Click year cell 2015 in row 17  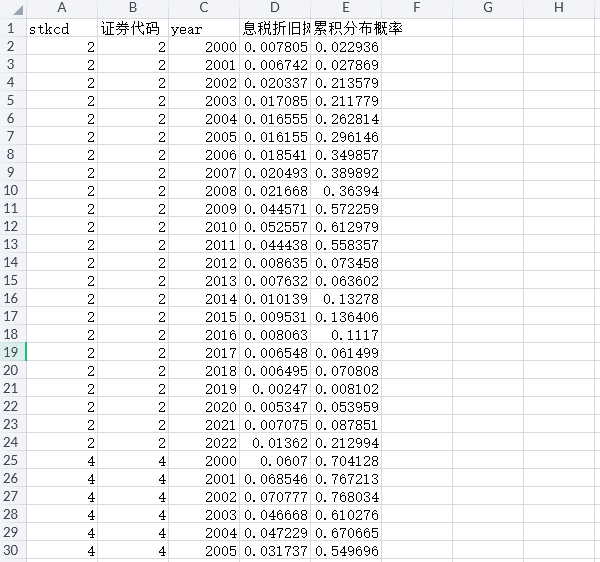(204, 317)
